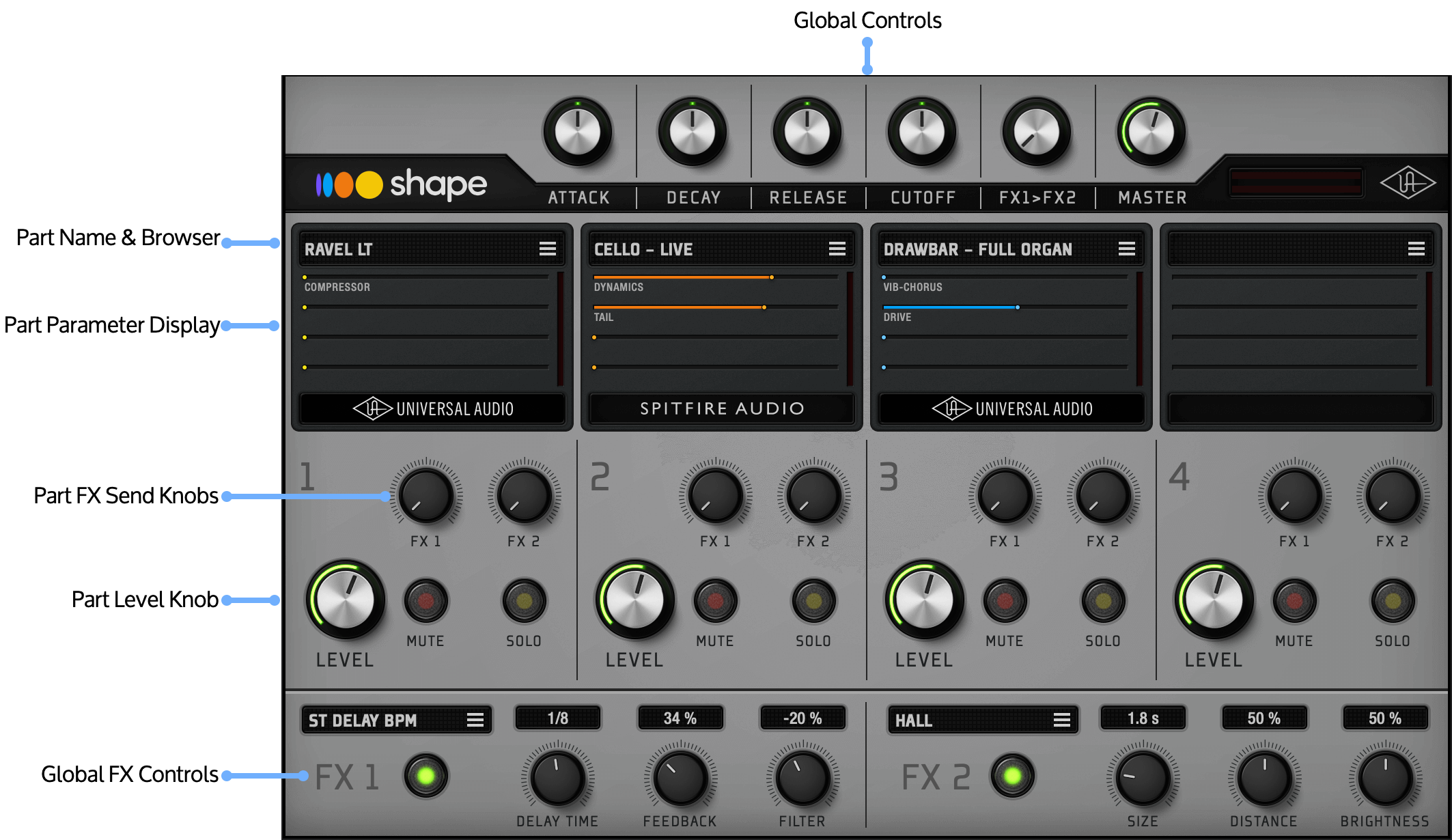
Task: Open the ST DELAY BPM effect dropdown
Action: click(396, 720)
